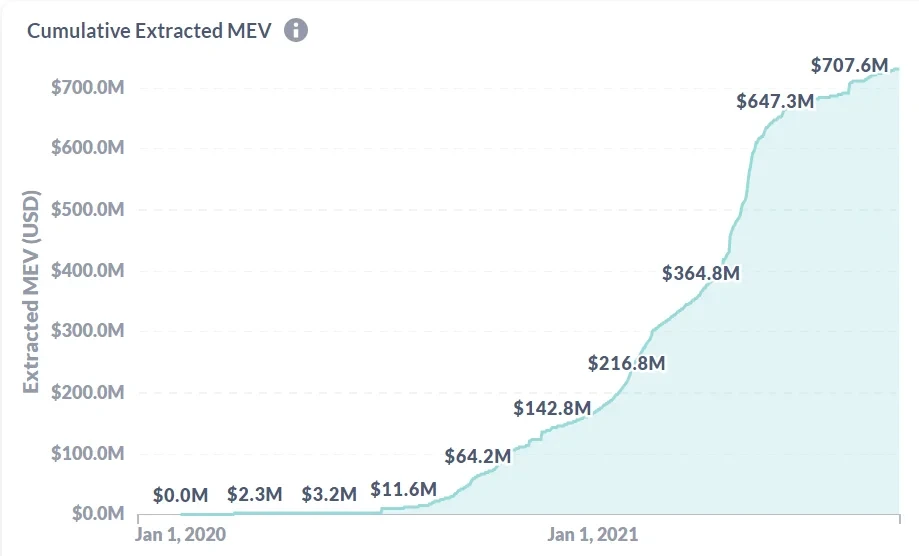The width and height of the screenshot is (919, 556).
Task: Click the Extracted MEV (USD) axis title
Action: tap(31, 290)
